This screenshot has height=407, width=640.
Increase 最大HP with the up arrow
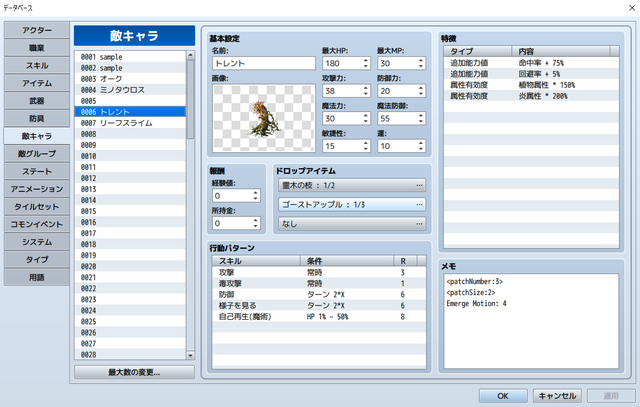[366, 60]
